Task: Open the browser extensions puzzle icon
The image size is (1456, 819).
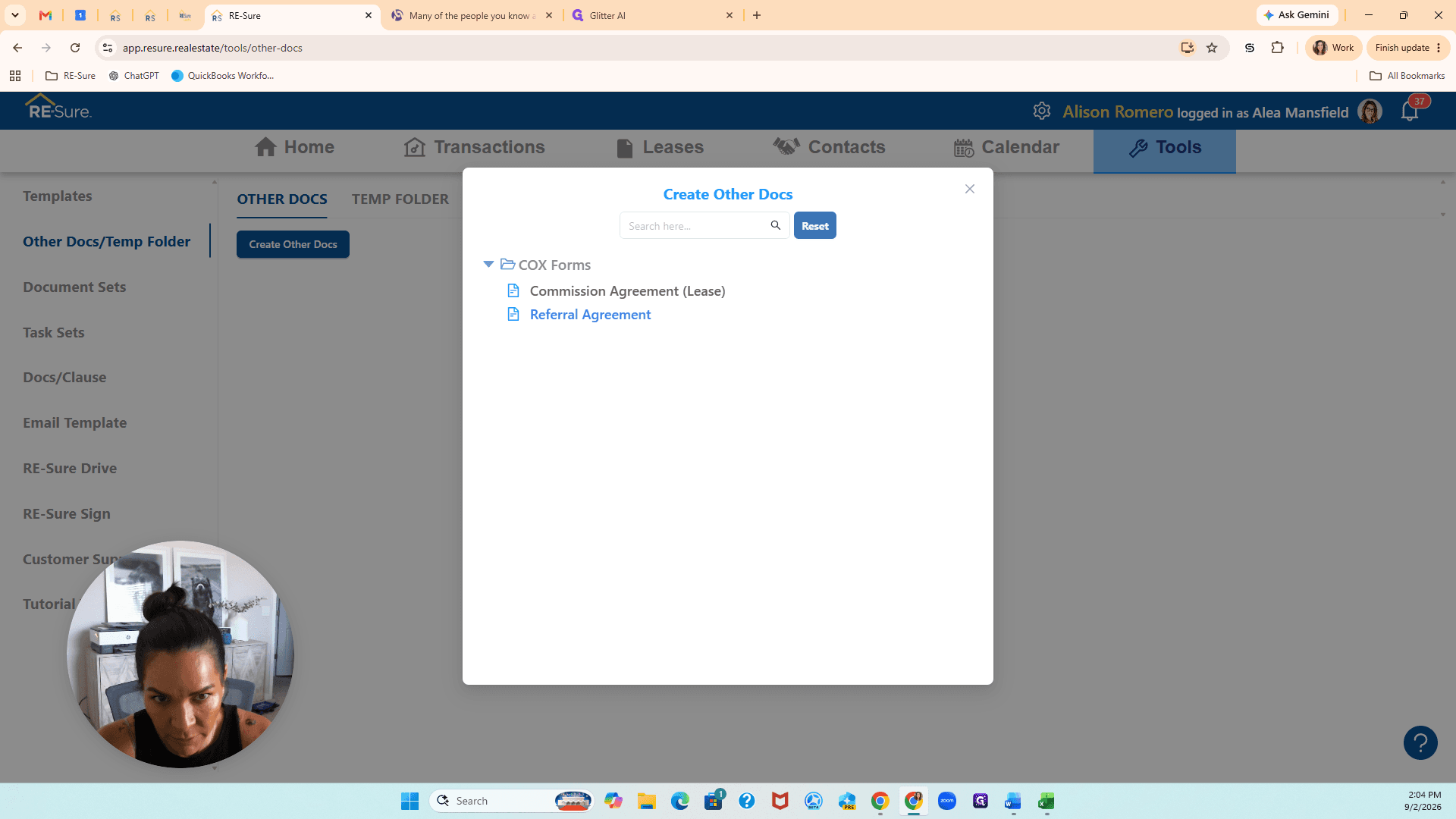Action: [1278, 48]
